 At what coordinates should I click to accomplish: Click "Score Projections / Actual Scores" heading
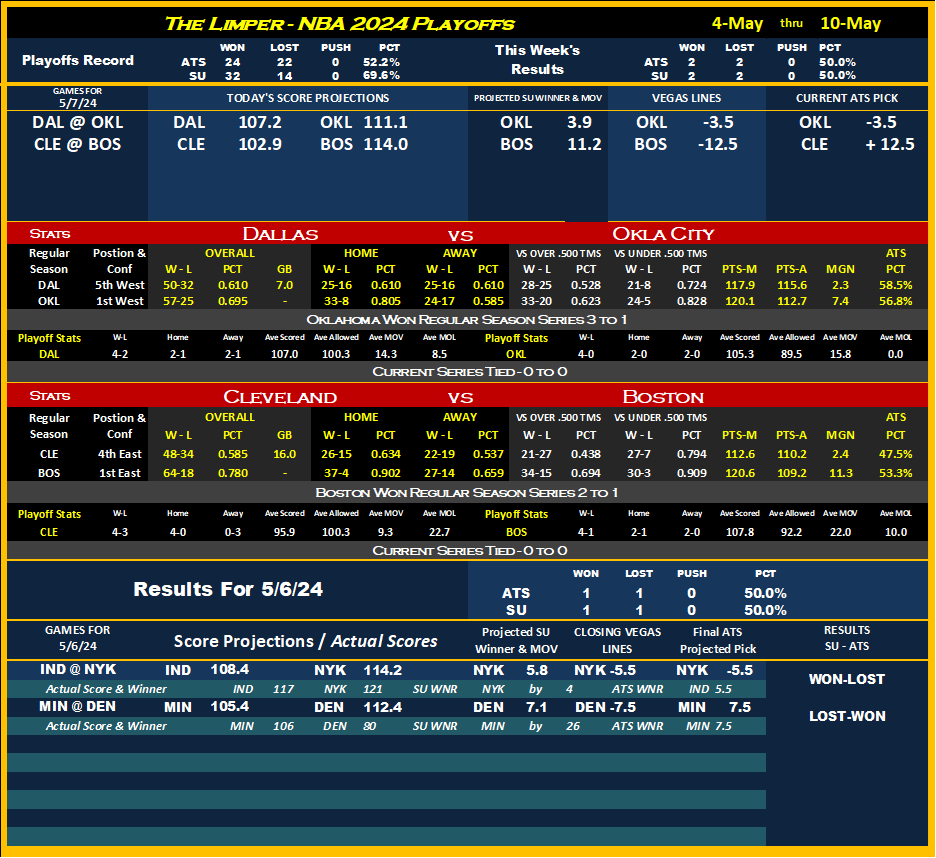point(306,641)
